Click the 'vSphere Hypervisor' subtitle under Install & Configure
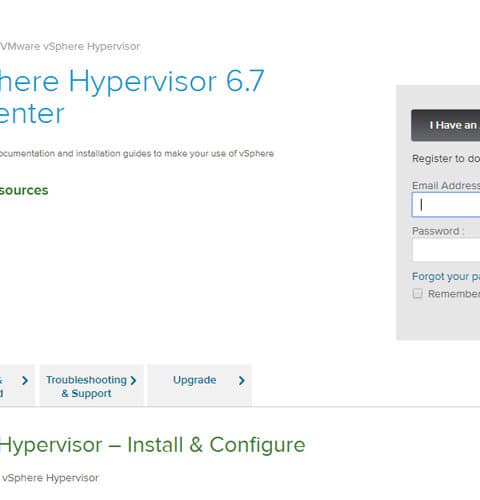This screenshot has height=500, width=480. pyautogui.click(x=50, y=478)
